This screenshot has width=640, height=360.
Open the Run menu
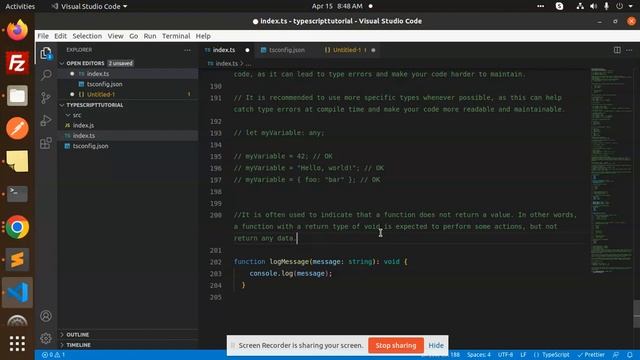150,36
